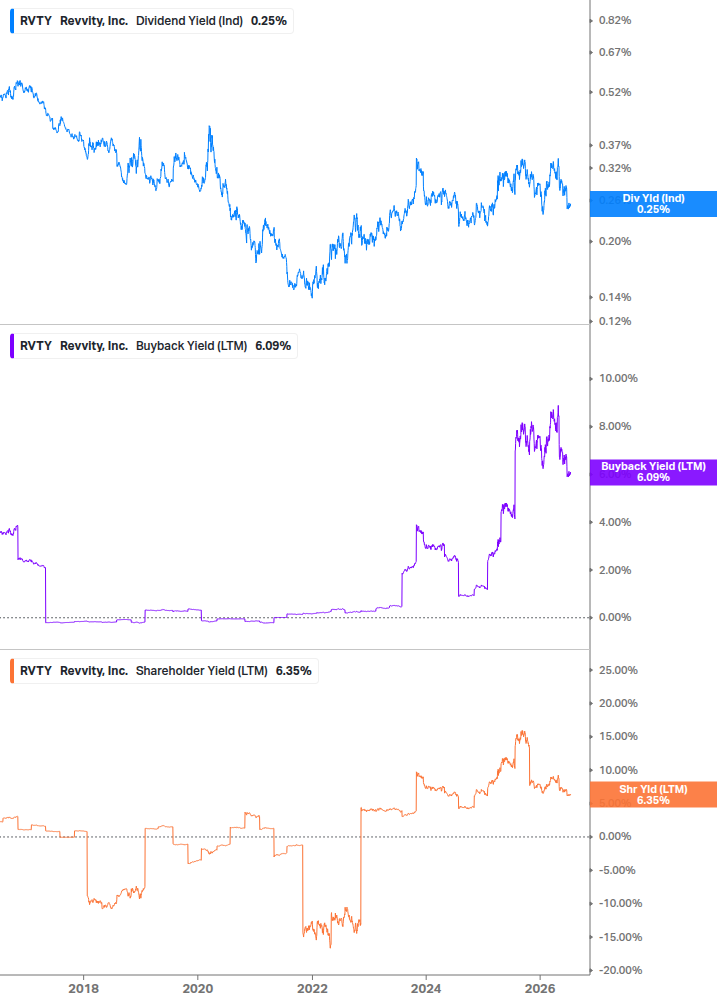
Task: Click -15.00% tick on shareholder yield axis
Action: click(620, 936)
